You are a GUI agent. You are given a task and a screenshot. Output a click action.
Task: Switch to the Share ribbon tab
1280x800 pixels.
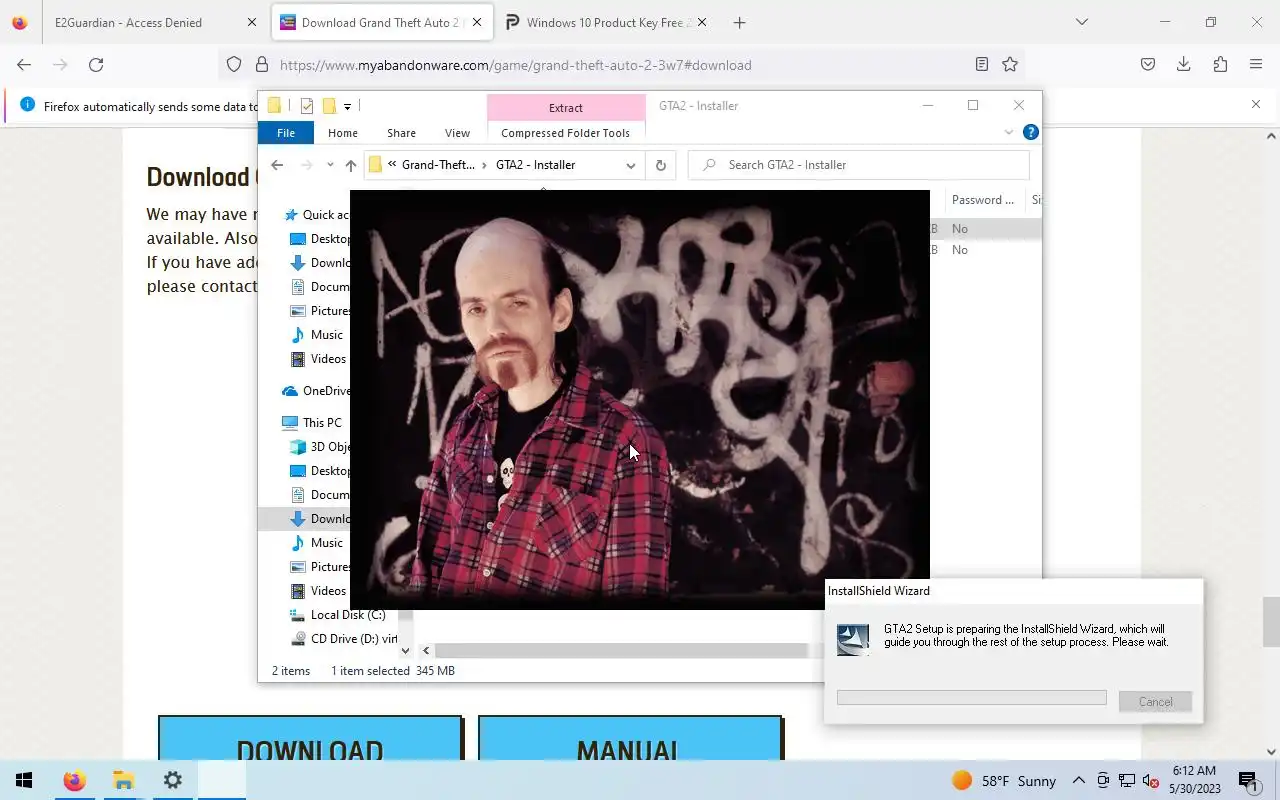click(401, 133)
